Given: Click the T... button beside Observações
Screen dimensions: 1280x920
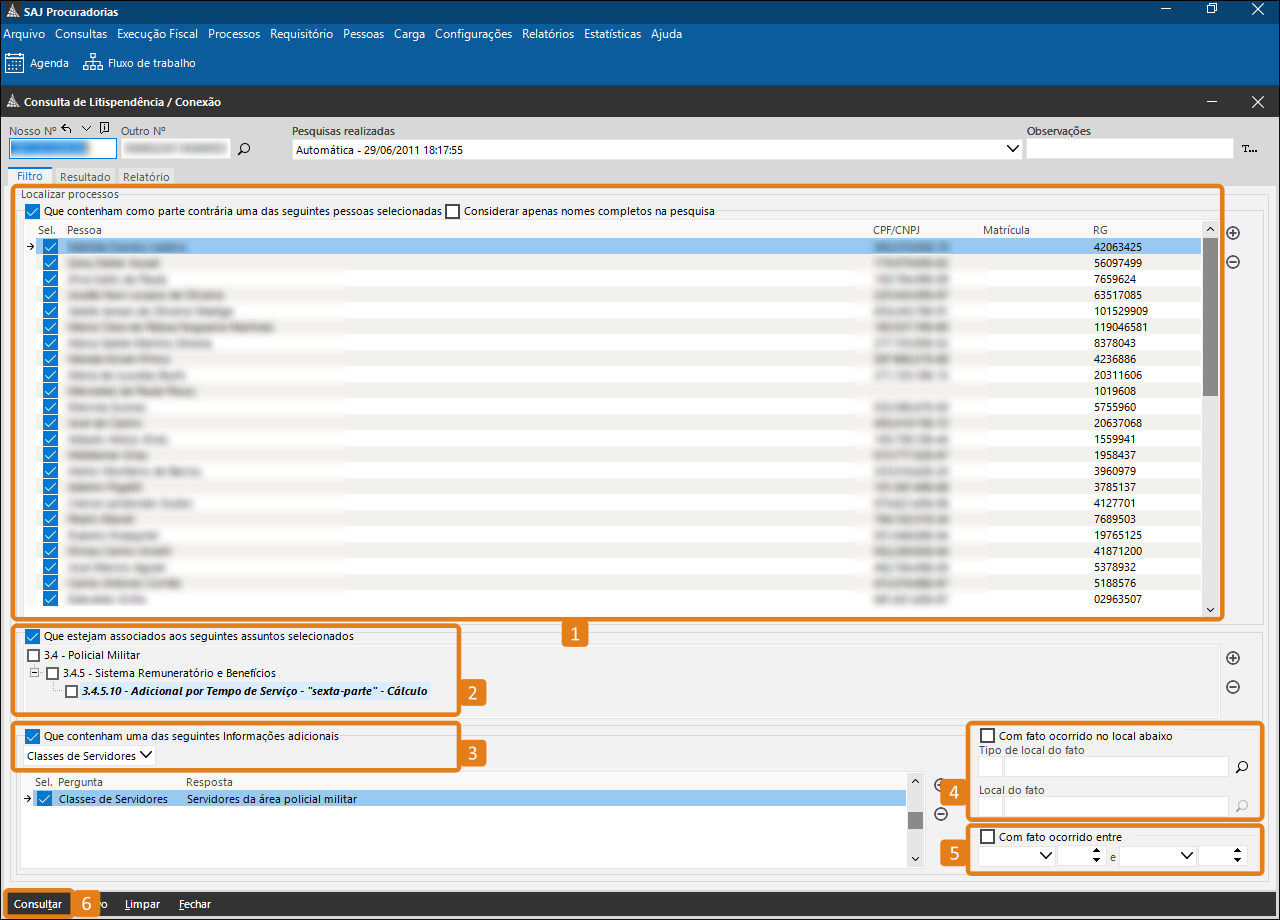Looking at the screenshot, I should pos(1249,149).
